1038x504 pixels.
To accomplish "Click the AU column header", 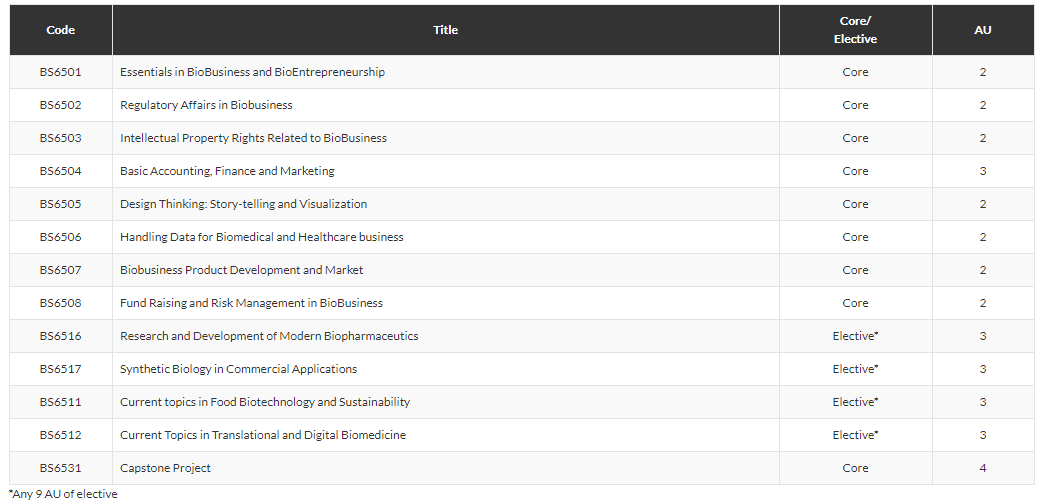I will coord(982,30).
